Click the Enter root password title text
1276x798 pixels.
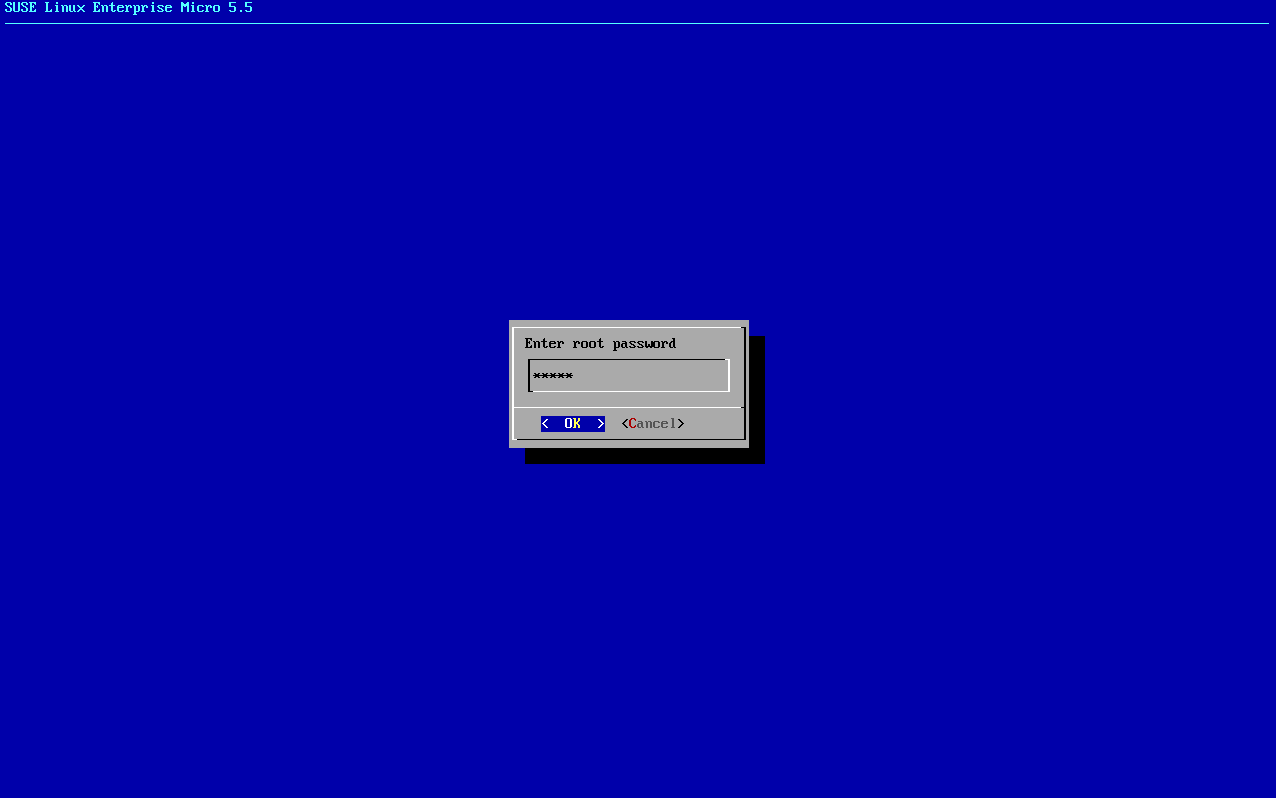point(600,343)
